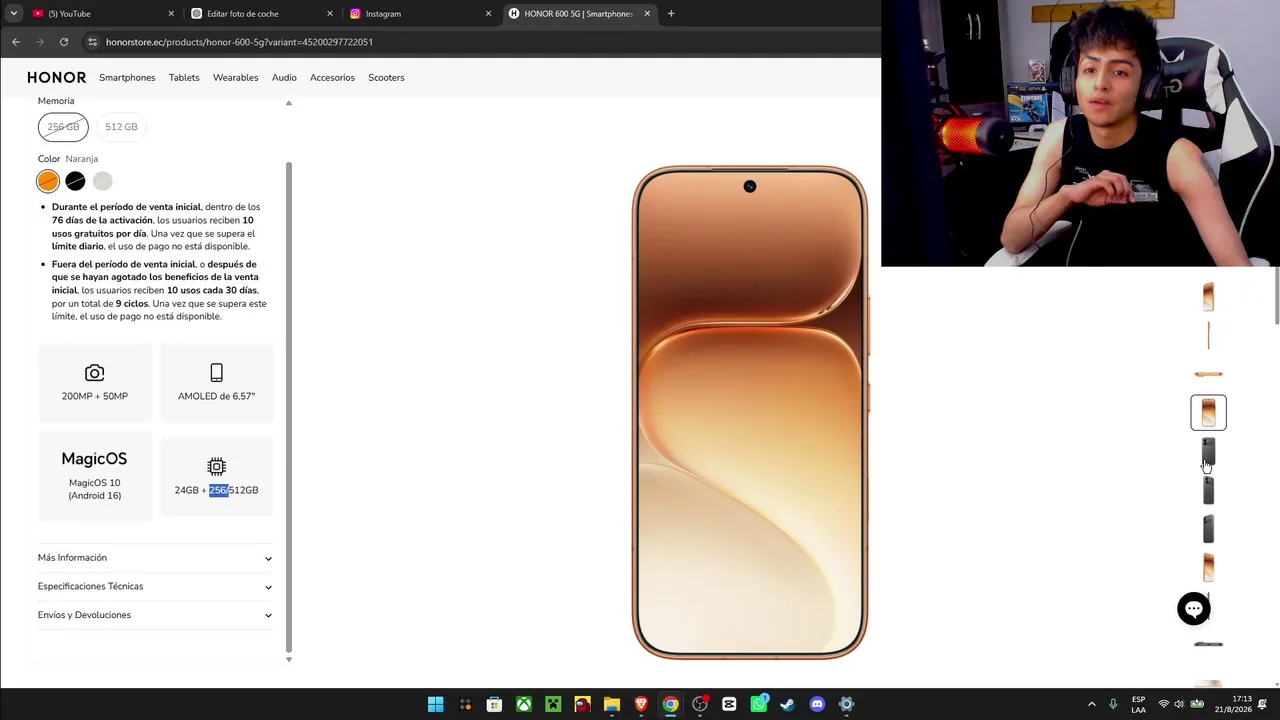Open a new browser tab with the plus icon

click(x=671, y=14)
